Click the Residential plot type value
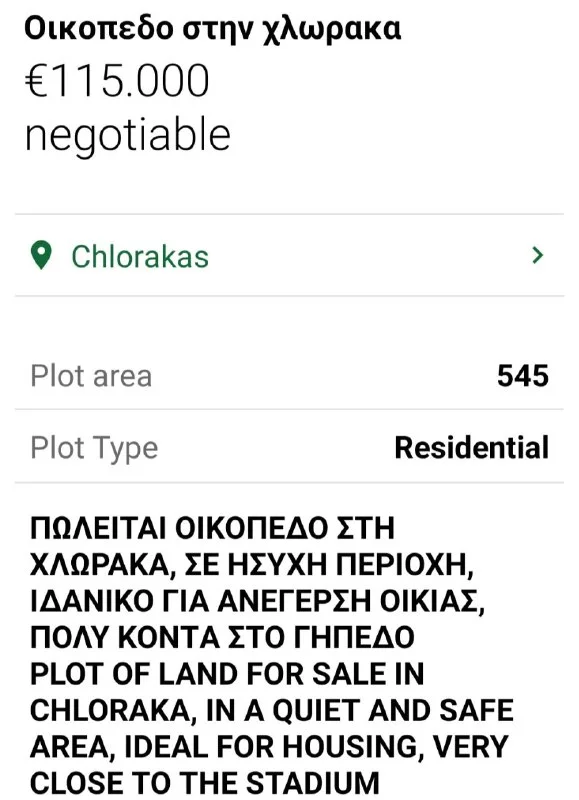 click(472, 447)
